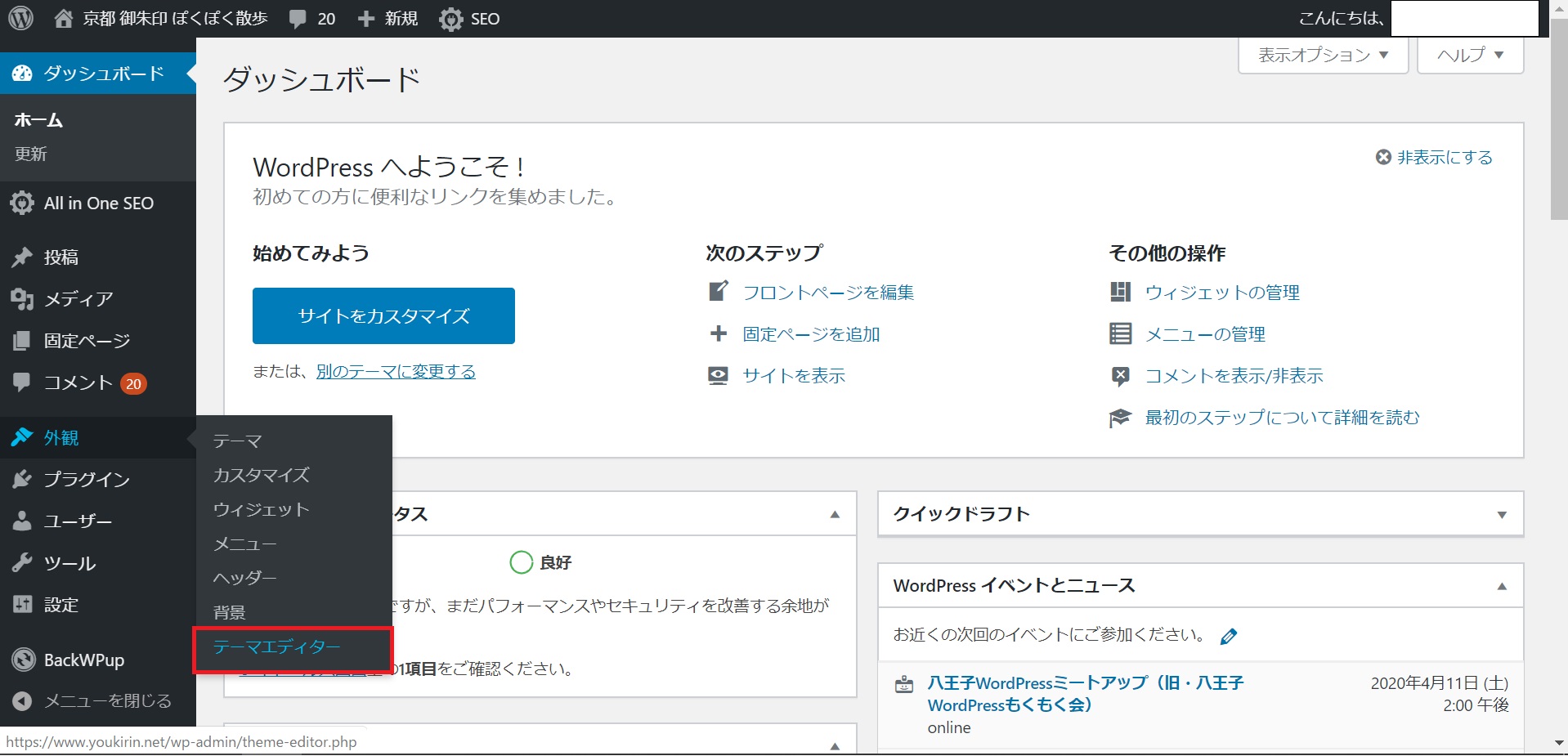The width and height of the screenshot is (1568, 756).
Task: Go to the 更新 submenu item
Action: 30,154
